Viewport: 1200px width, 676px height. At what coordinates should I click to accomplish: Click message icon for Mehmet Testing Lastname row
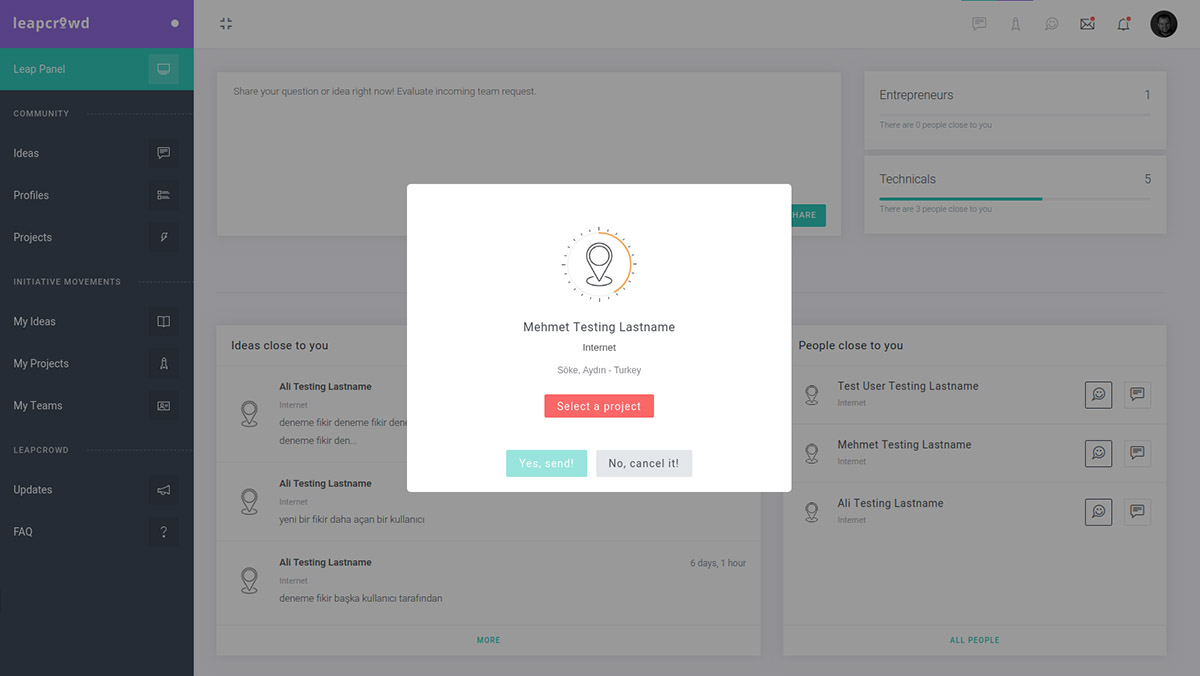[1137, 453]
